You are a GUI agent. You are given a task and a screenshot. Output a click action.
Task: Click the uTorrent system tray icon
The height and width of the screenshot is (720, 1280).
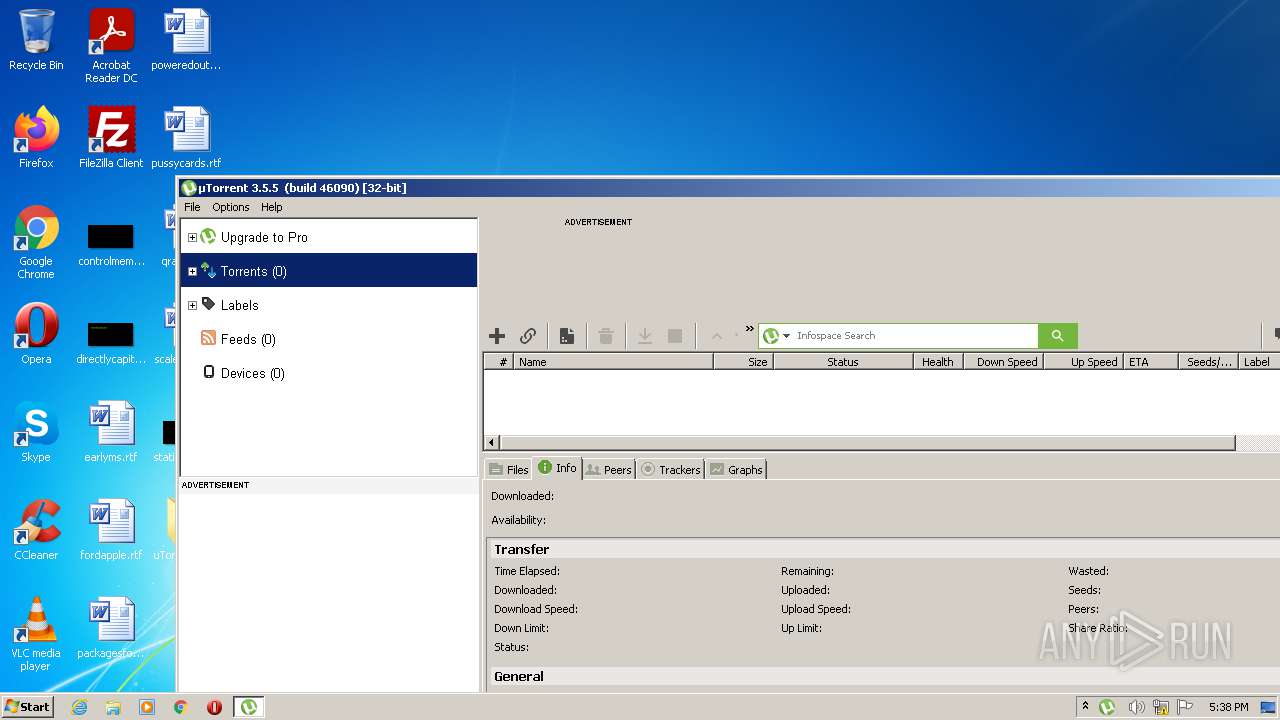point(1107,707)
